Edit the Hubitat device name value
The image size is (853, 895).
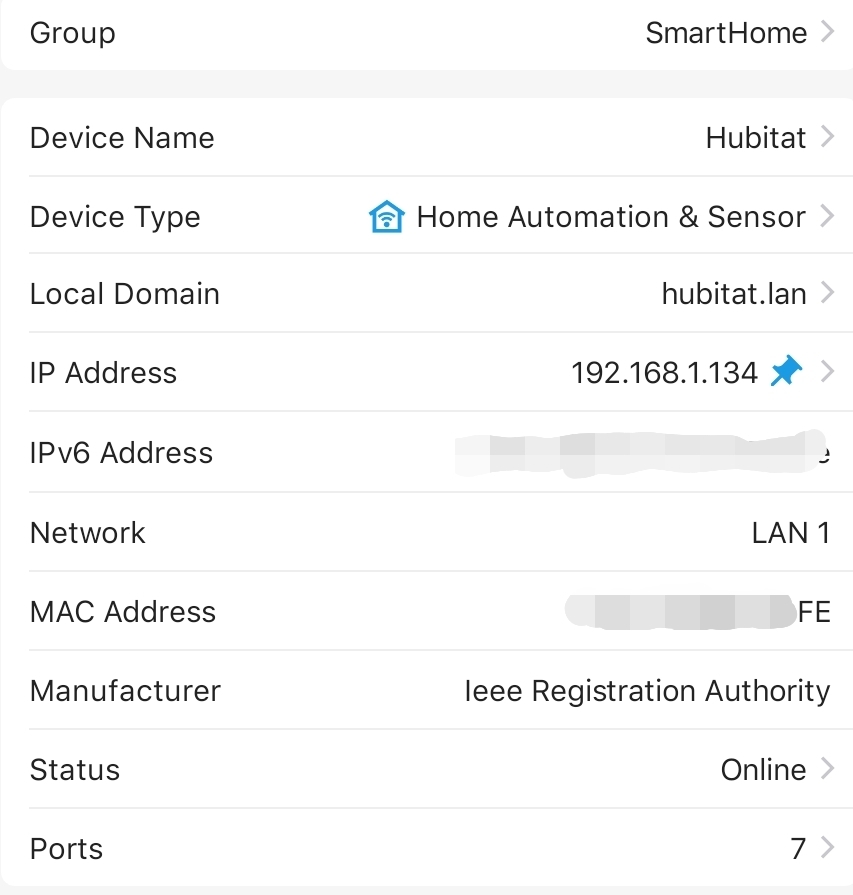756,138
